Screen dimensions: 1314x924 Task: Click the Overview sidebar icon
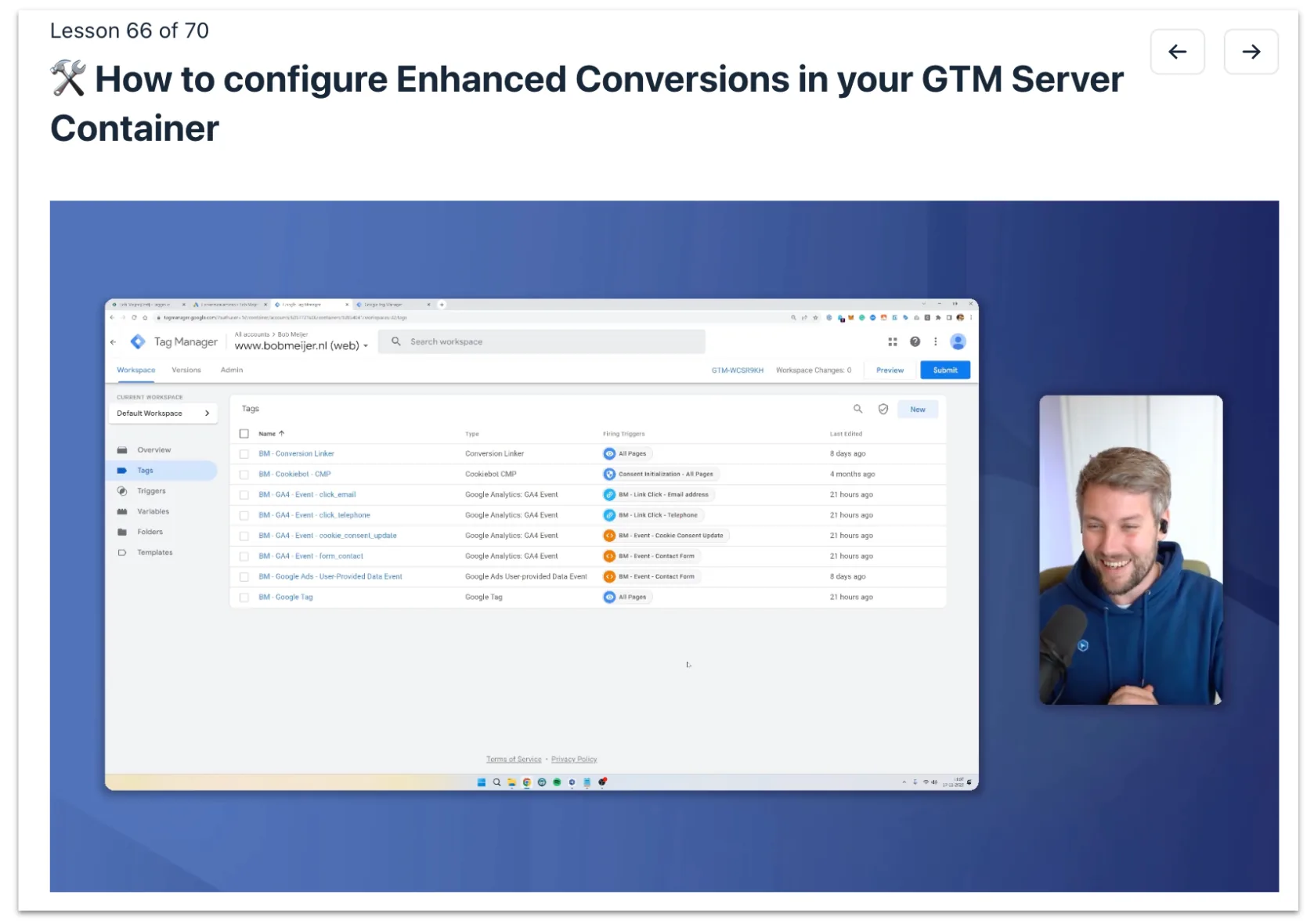[x=122, y=450]
